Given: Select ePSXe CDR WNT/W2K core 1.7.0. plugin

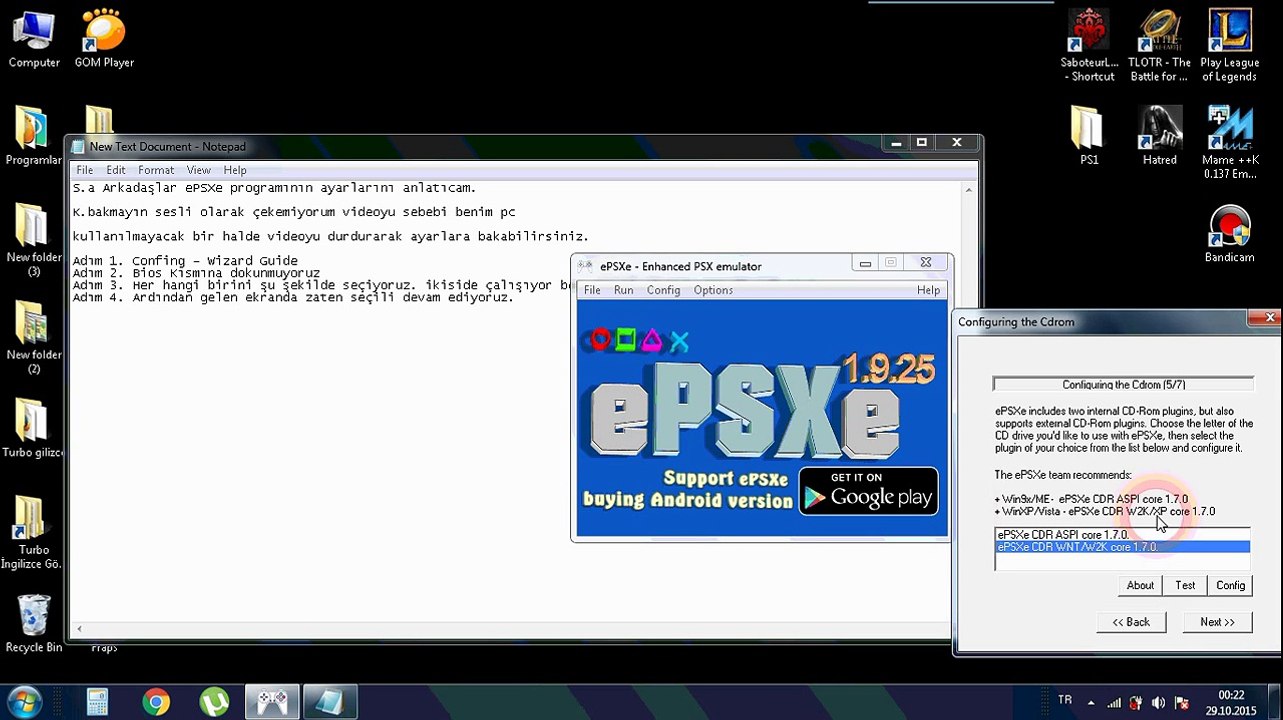Looking at the screenshot, I should 1122,547.
